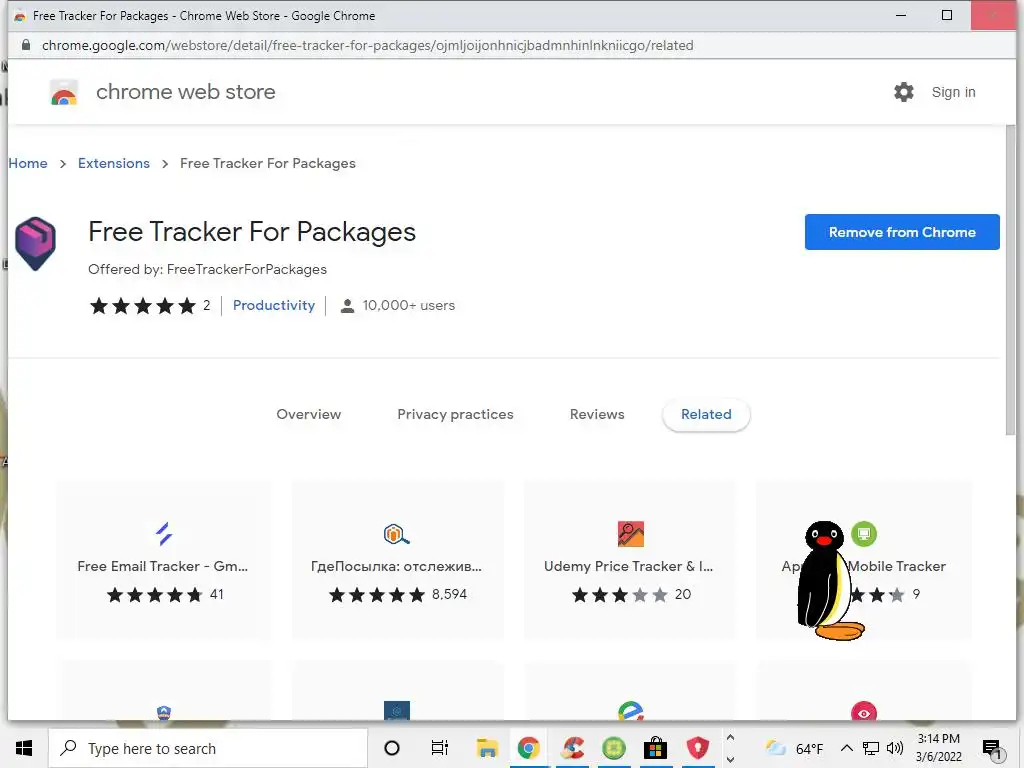Viewport: 1024px width, 768px height.
Task: Click the Sign in link
Action: tap(953, 92)
